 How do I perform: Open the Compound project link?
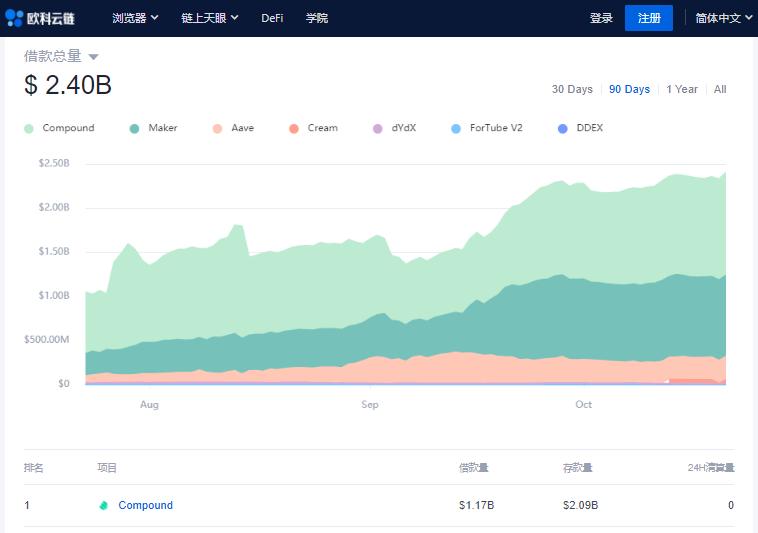[x=145, y=506]
